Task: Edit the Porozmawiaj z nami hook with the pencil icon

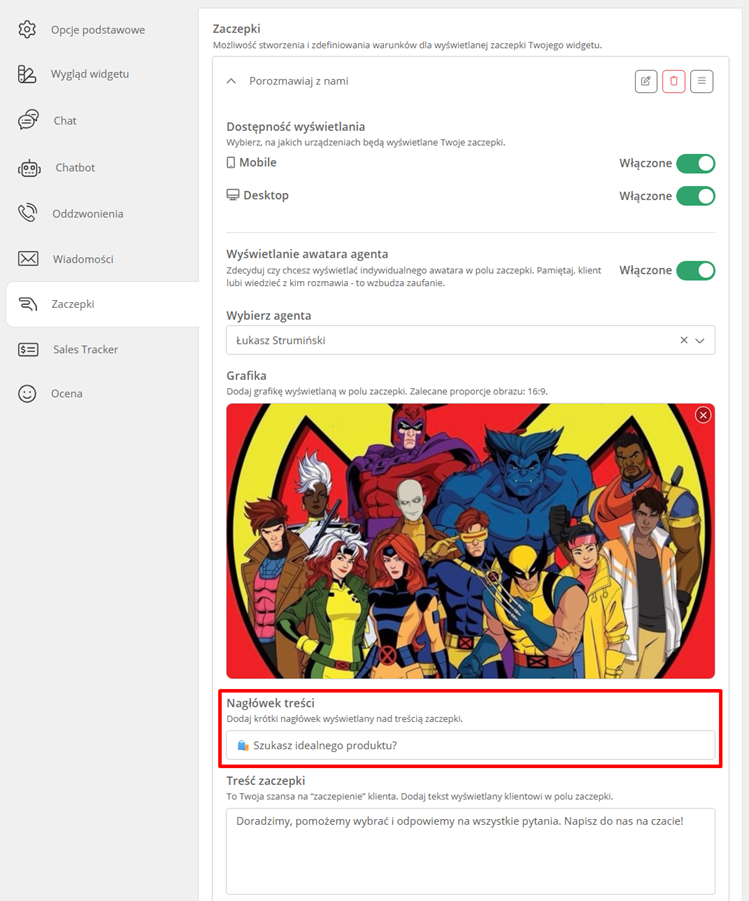Action: point(646,81)
